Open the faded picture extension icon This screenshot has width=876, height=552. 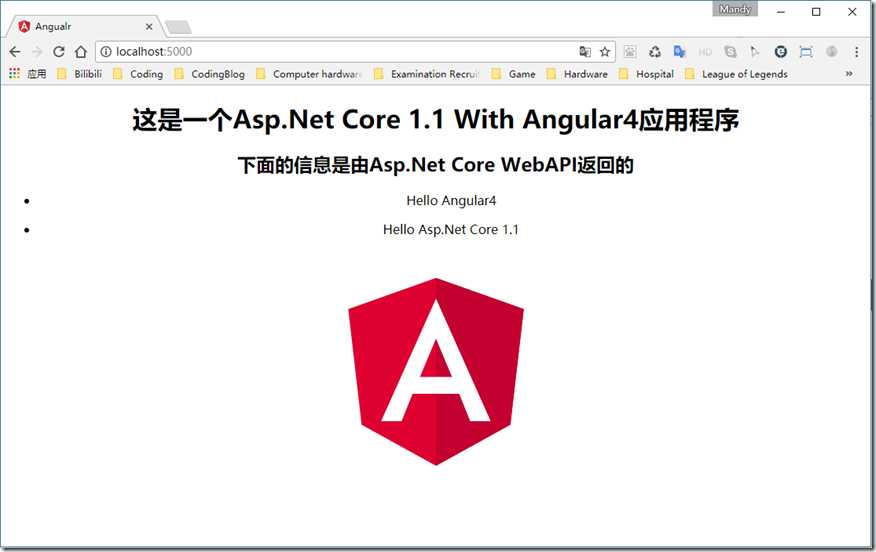click(630, 52)
